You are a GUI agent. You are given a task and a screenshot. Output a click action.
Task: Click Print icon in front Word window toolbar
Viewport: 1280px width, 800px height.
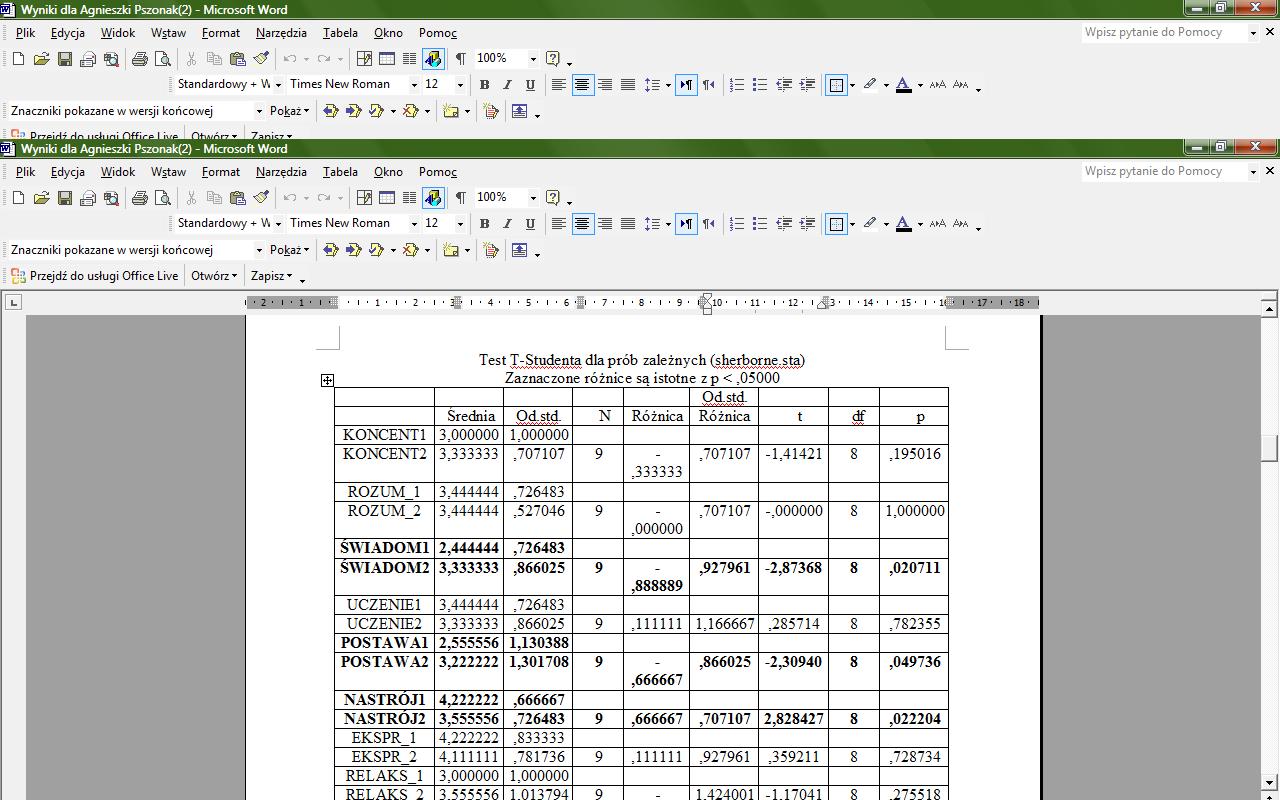pyautogui.click(x=140, y=198)
